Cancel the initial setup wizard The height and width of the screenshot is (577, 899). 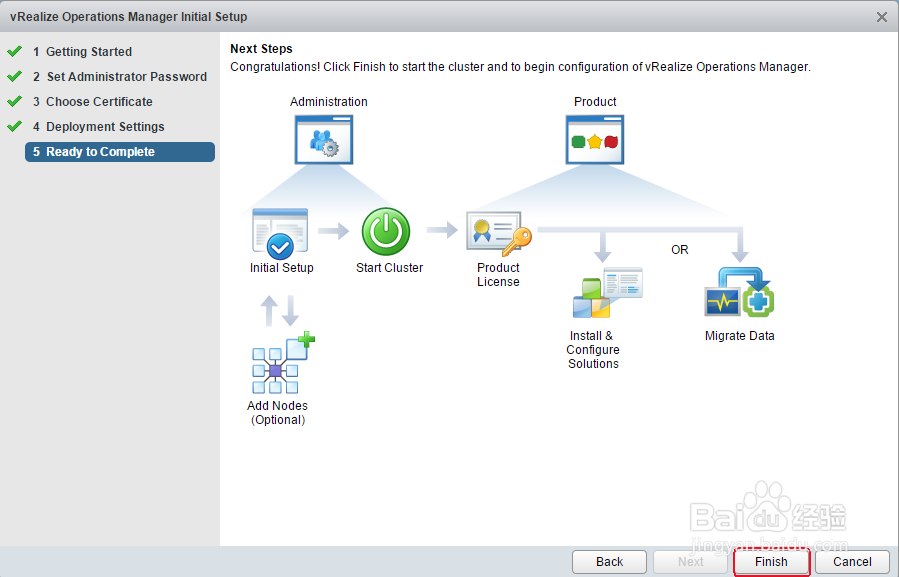(x=853, y=562)
